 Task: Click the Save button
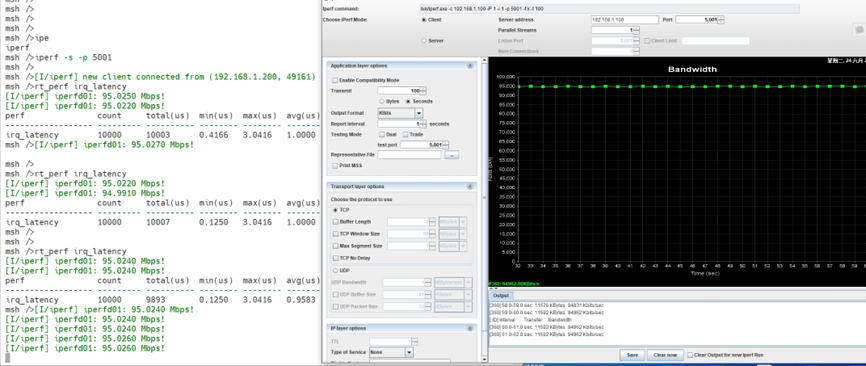[x=632, y=356]
